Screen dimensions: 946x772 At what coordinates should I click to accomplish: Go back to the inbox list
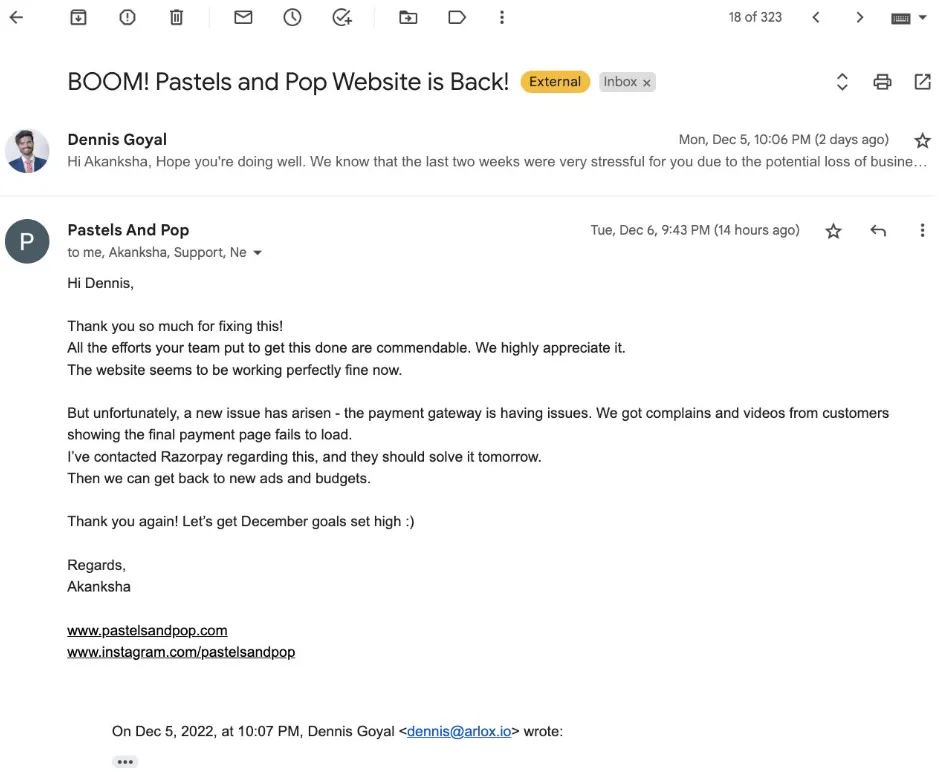pos(16,17)
